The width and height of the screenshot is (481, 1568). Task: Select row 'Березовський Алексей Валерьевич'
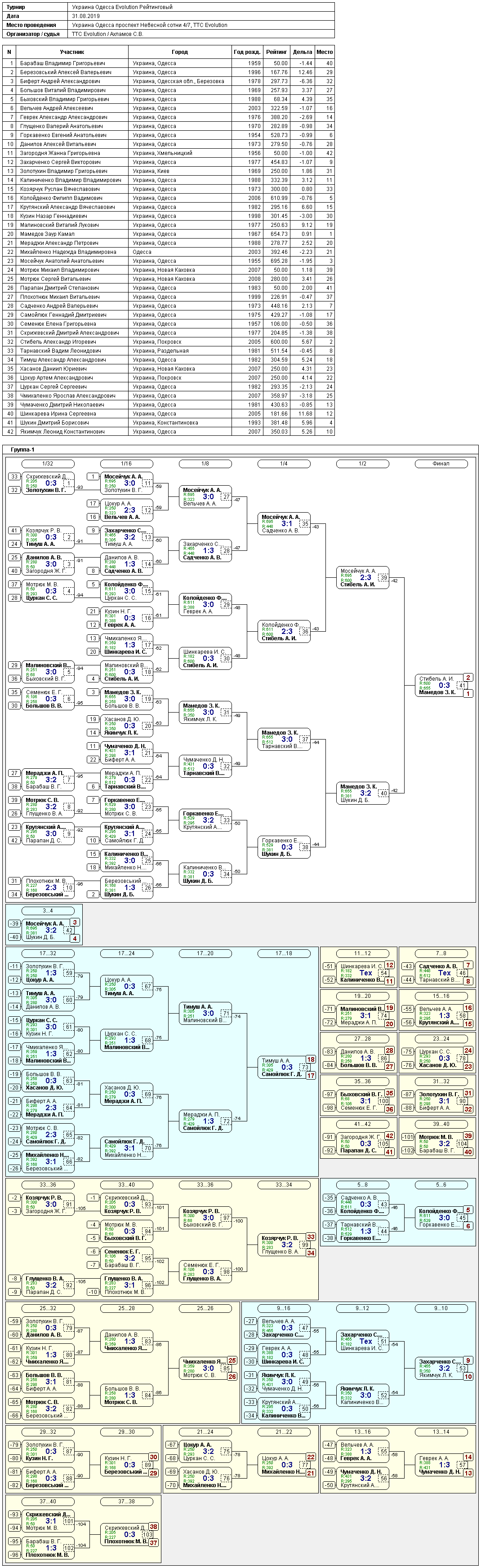pos(169,72)
